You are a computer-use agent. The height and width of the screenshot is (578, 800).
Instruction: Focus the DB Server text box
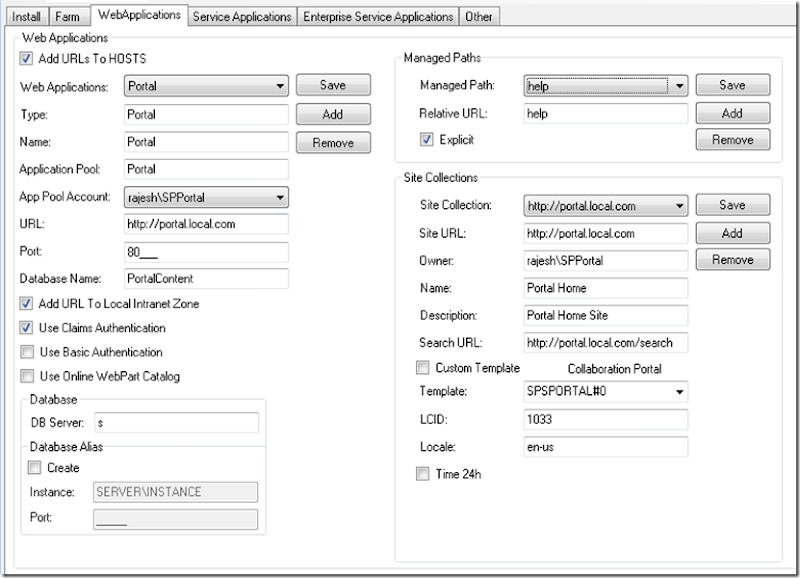click(176, 423)
